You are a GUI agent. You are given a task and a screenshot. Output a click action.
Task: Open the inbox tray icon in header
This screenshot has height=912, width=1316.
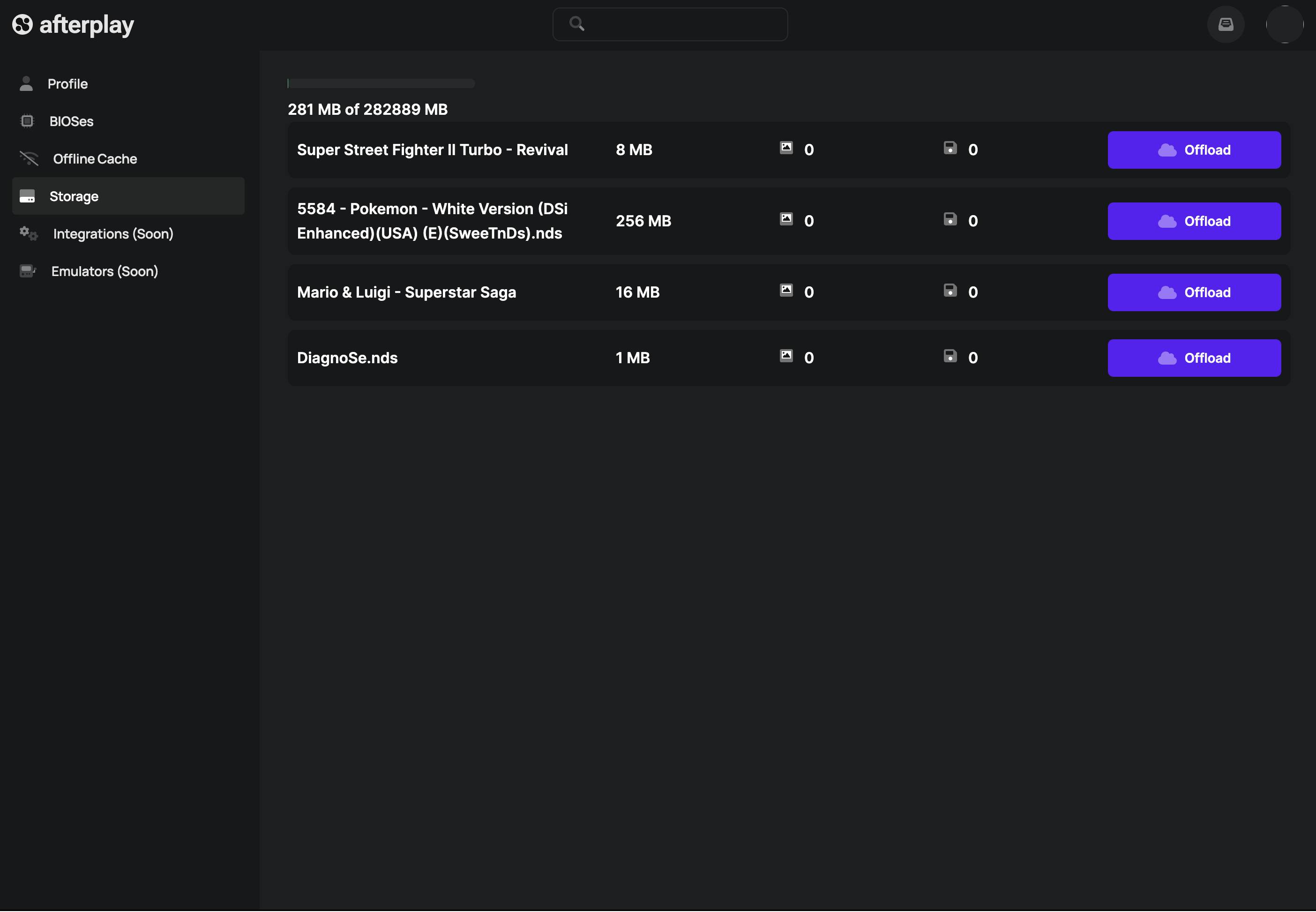(x=1225, y=24)
